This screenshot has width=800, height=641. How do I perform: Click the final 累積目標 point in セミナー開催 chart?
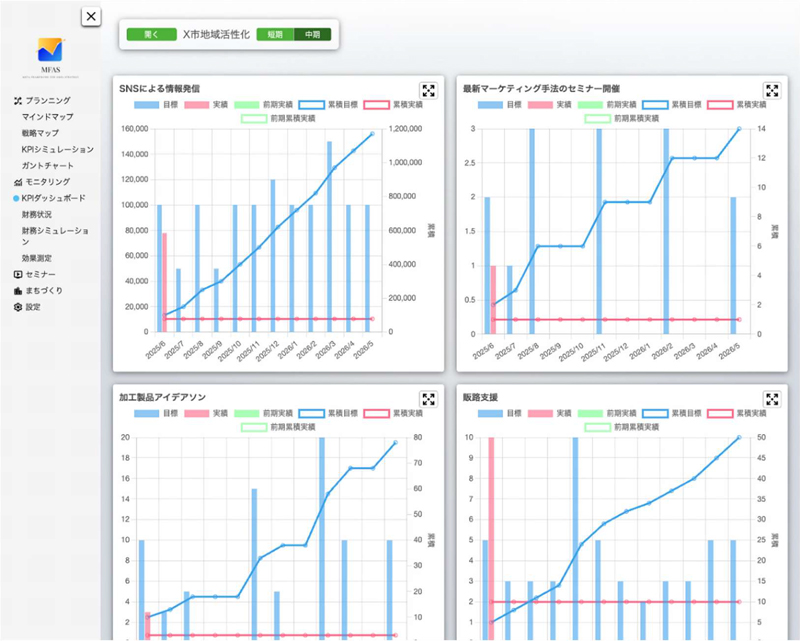739,129
